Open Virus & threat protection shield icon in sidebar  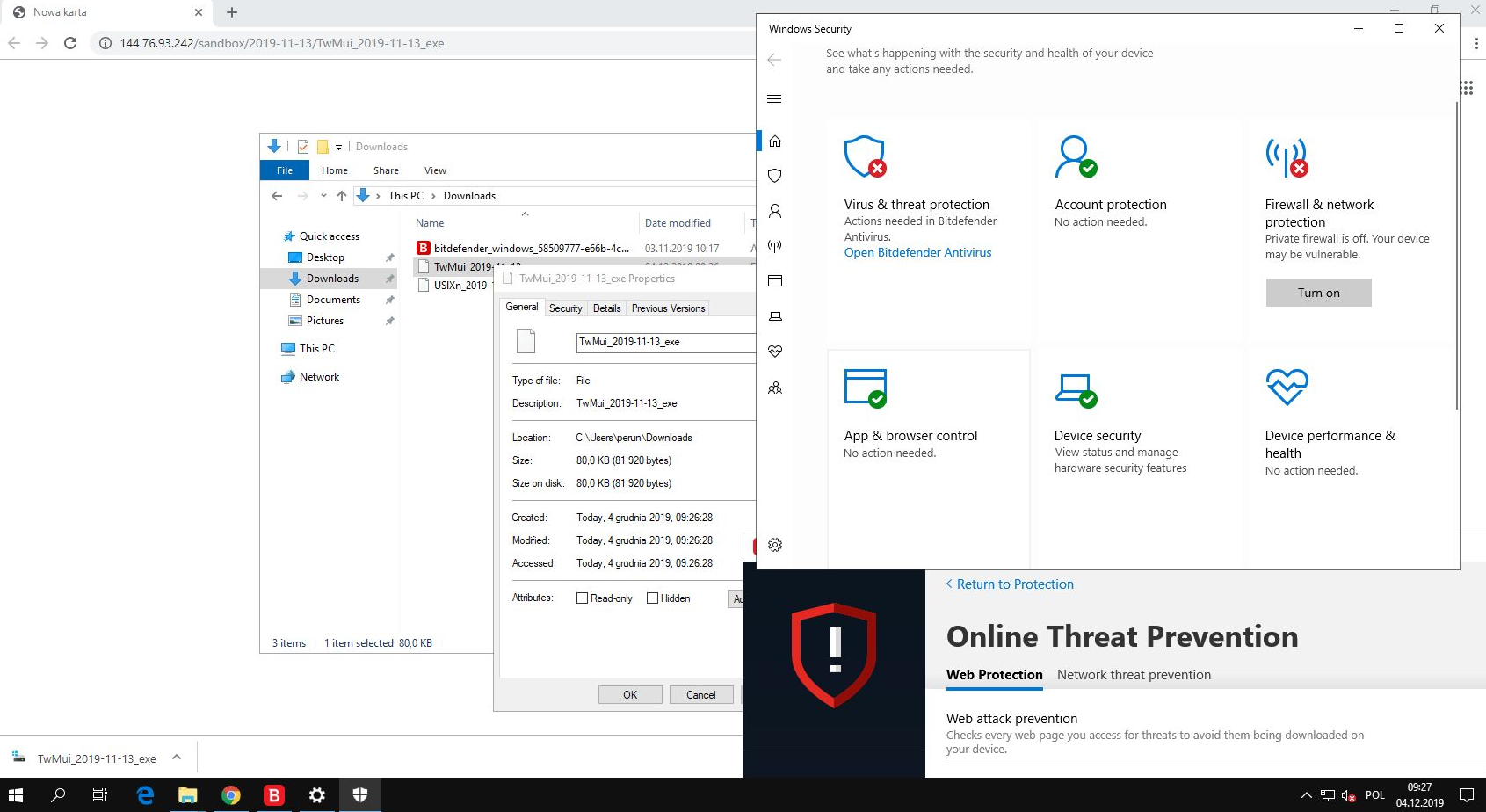pyautogui.click(x=774, y=176)
